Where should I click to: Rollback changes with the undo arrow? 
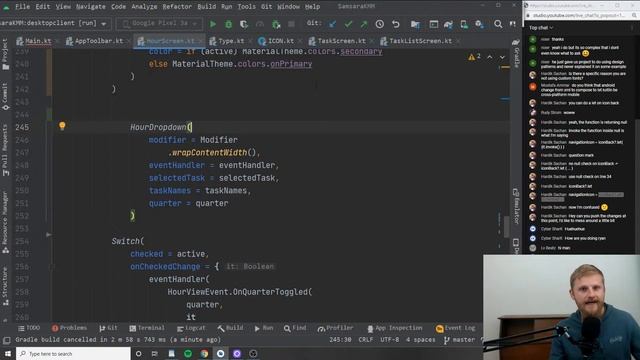tap(396, 24)
